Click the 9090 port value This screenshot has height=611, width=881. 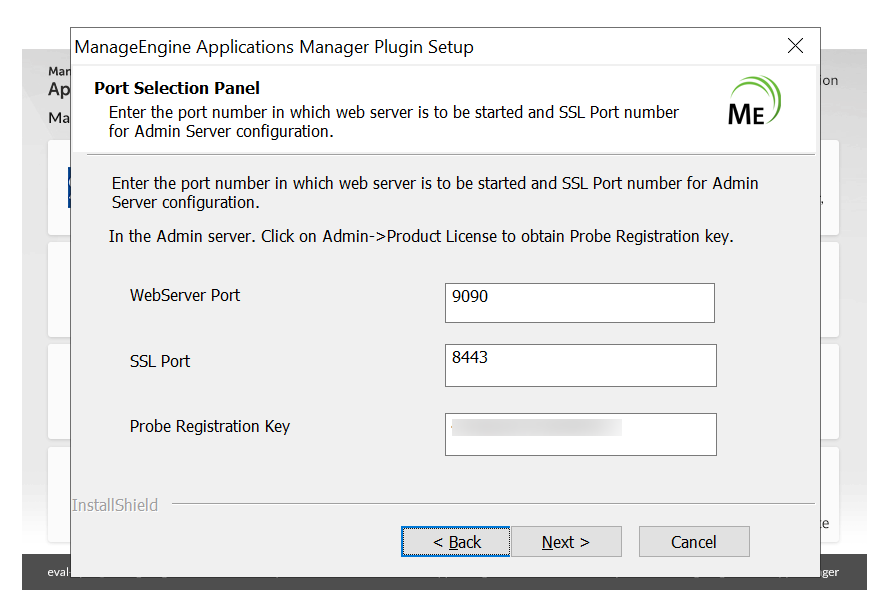(470, 296)
